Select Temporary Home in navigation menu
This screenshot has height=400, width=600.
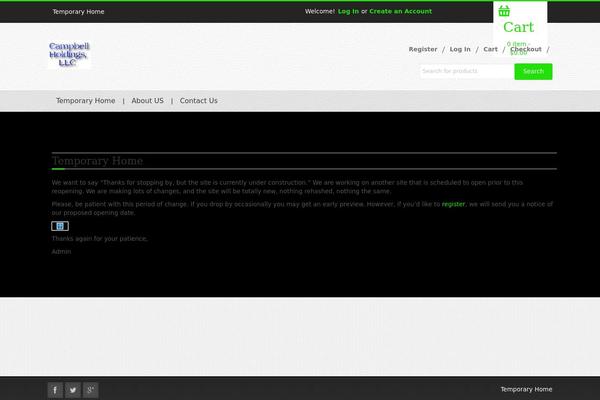[x=86, y=101]
